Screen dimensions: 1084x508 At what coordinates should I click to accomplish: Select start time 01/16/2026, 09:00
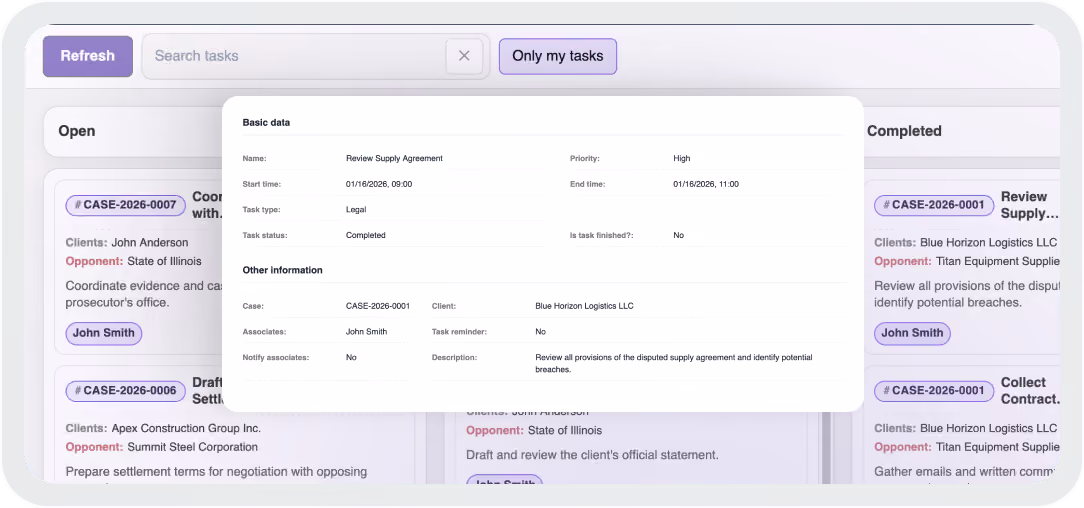point(379,185)
